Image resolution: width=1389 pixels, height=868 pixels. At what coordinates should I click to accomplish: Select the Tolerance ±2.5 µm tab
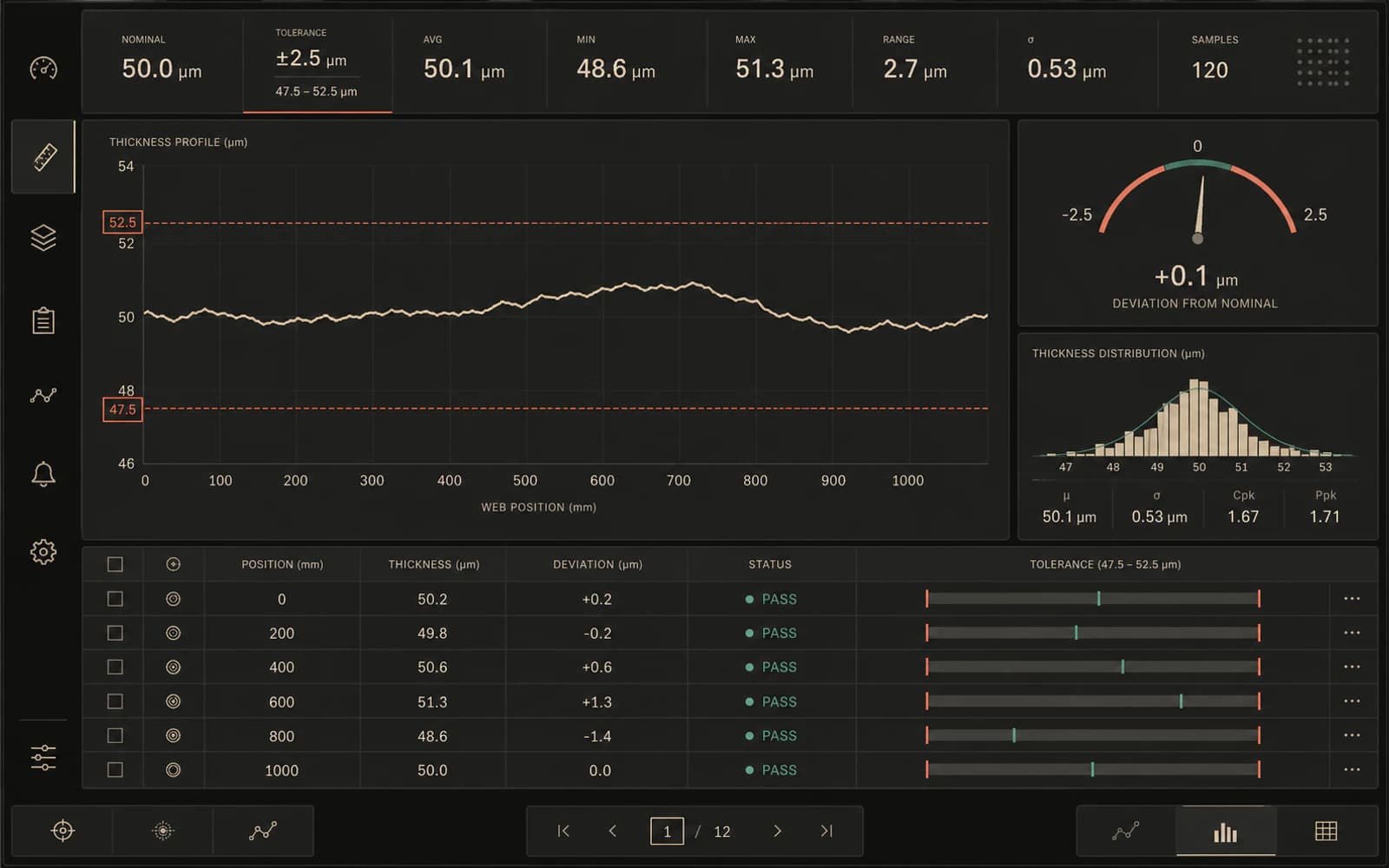317,62
